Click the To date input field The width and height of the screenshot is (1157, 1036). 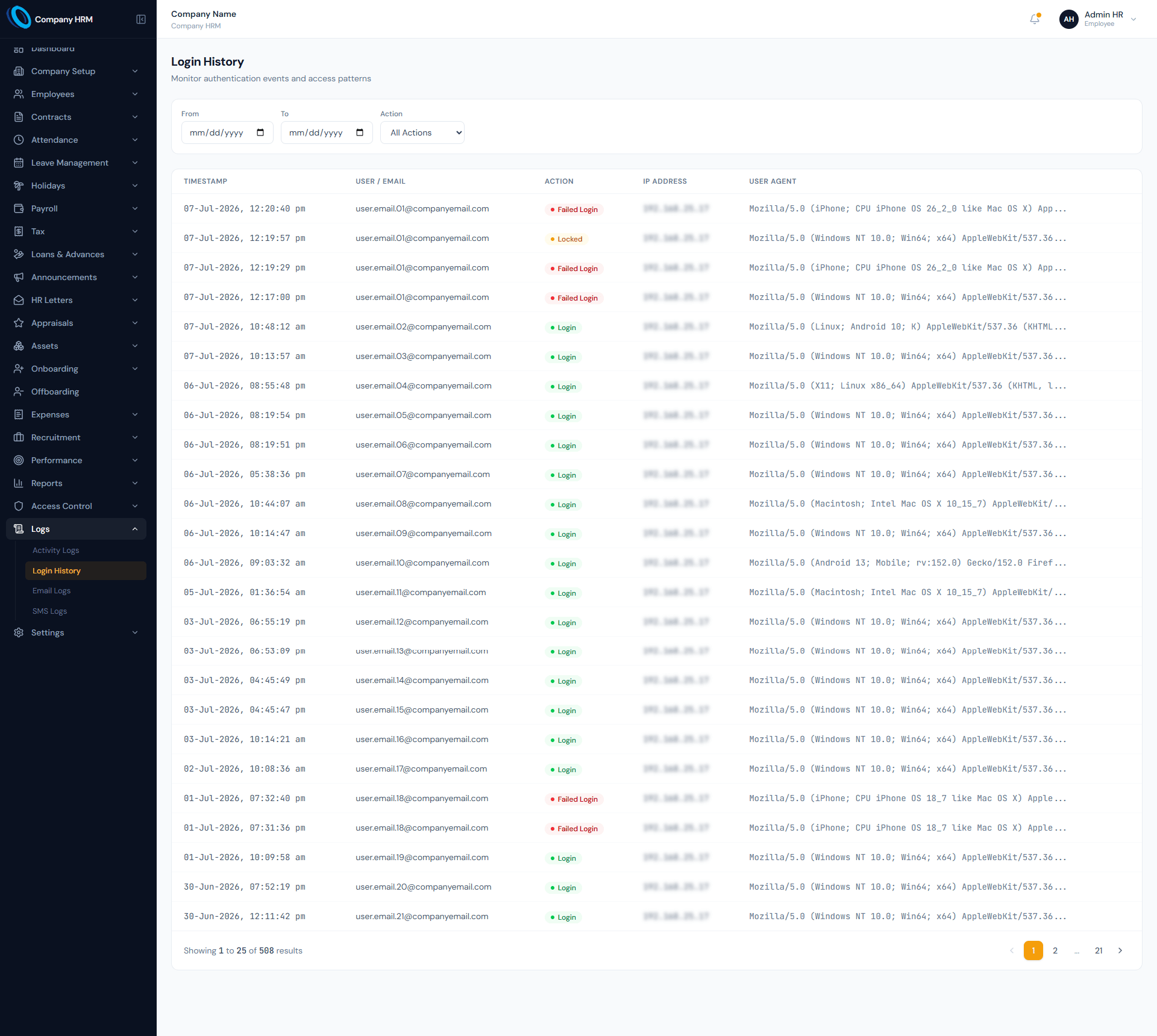coord(327,133)
